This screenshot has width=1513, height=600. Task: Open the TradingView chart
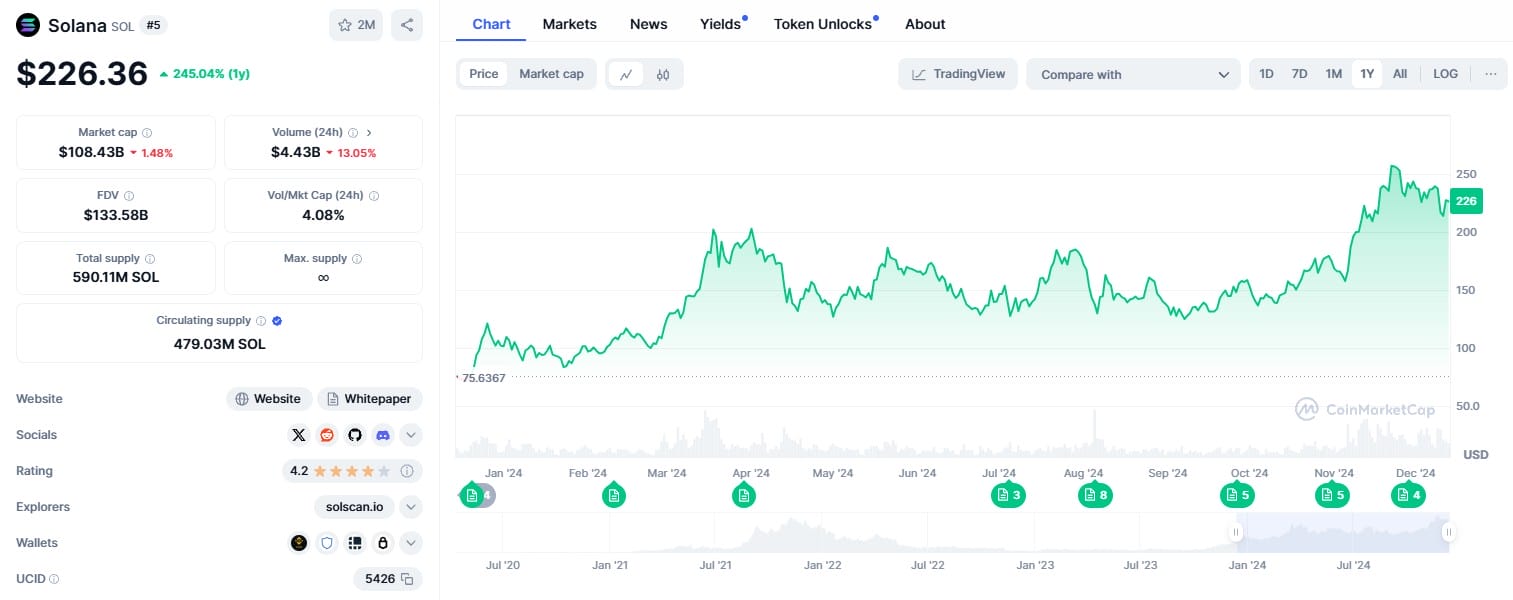(958, 74)
